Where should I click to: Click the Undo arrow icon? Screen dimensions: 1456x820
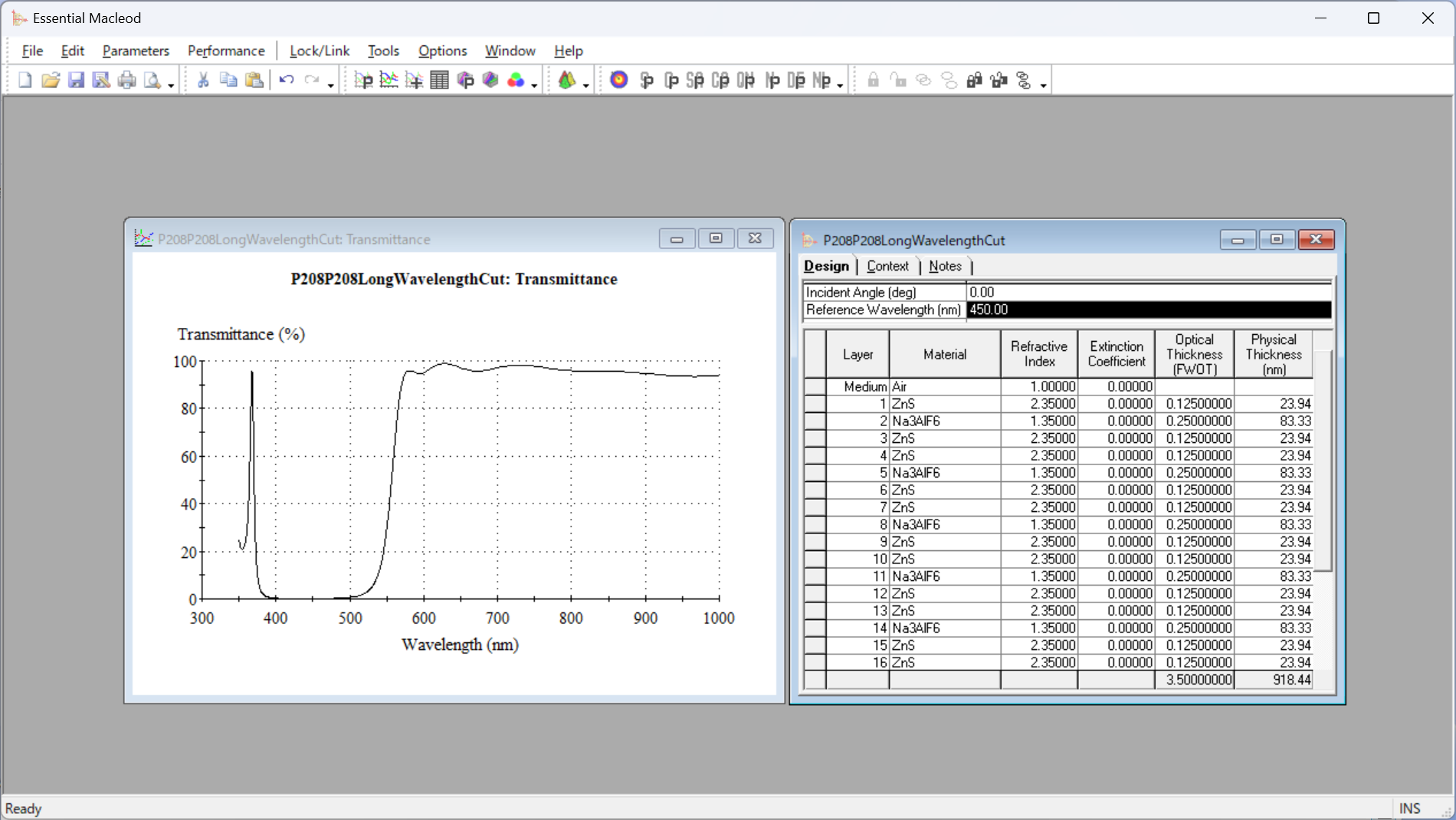pyautogui.click(x=287, y=80)
